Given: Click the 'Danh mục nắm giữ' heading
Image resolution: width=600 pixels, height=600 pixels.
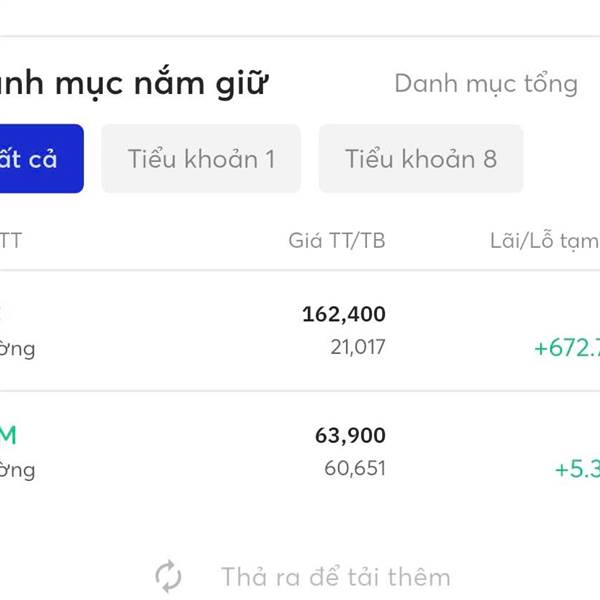Looking at the screenshot, I should [x=133, y=83].
